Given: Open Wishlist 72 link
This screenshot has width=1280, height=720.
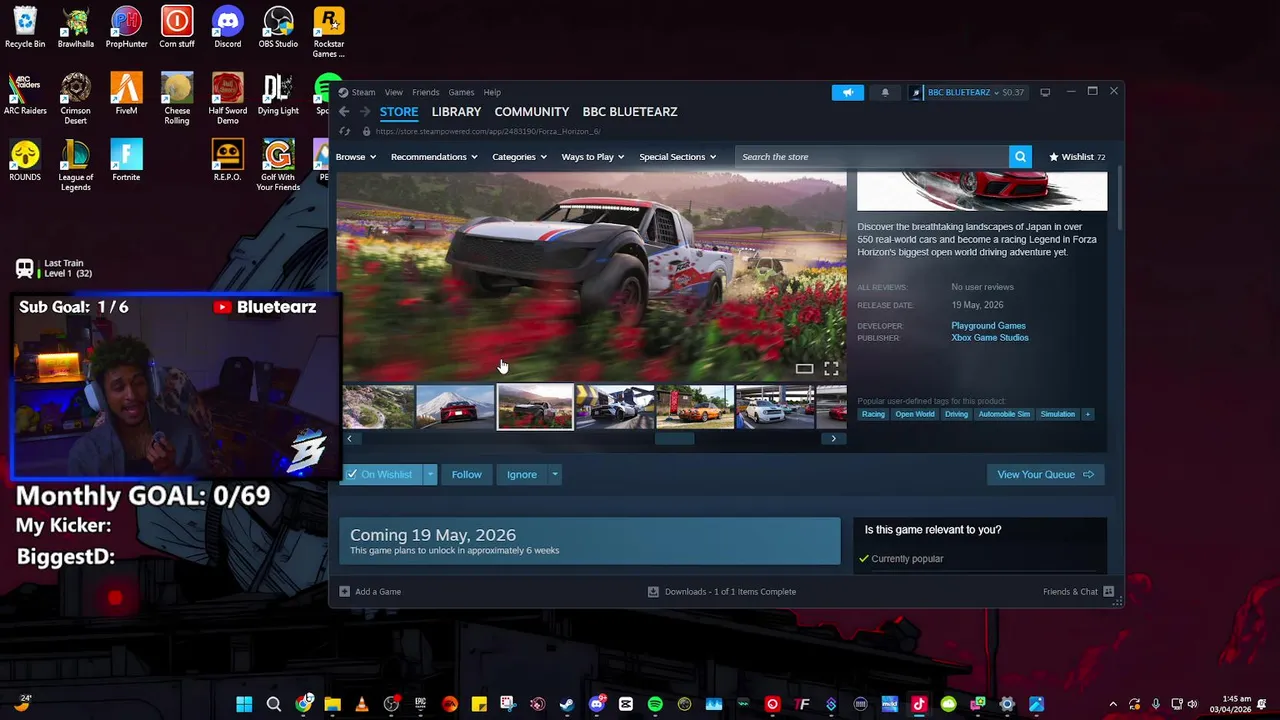Looking at the screenshot, I should tap(1077, 157).
